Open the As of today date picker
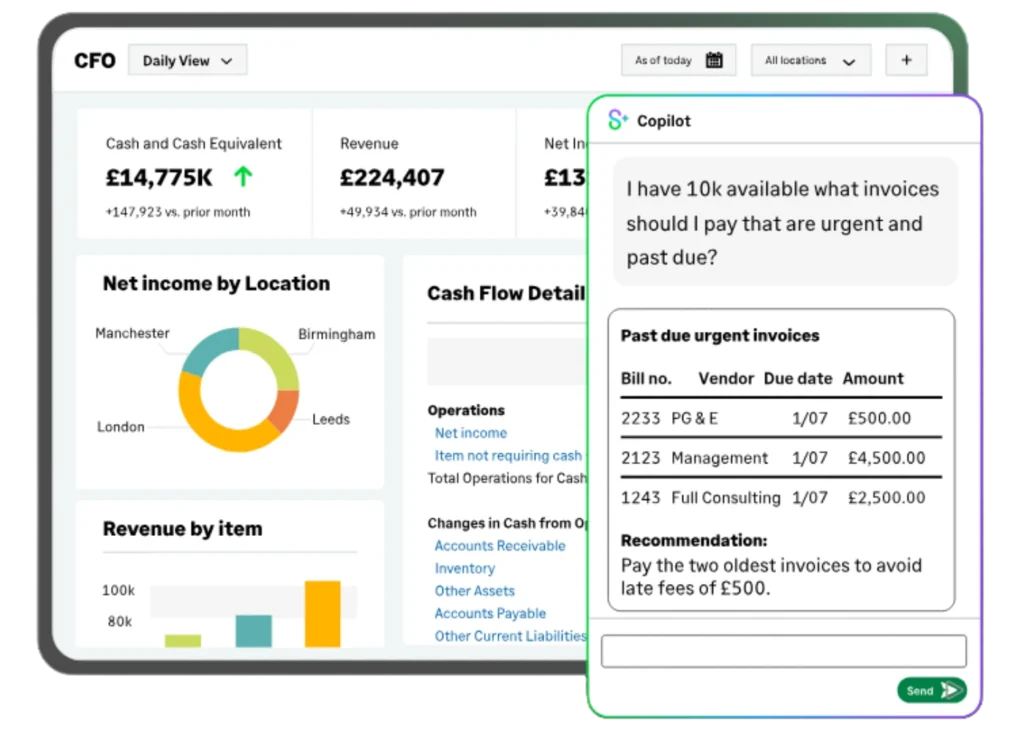The height and width of the screenshot is (731, 1024). 679,60
